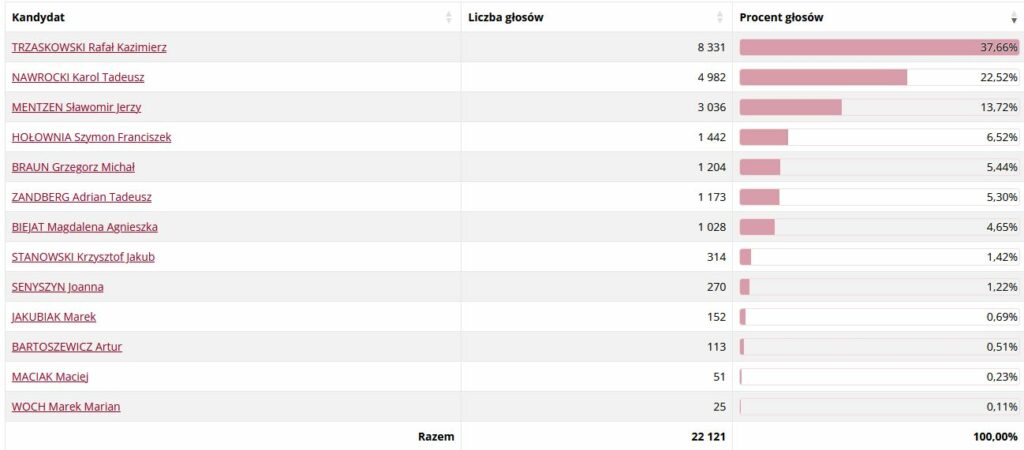1024x450 pixels.
Task: Open BRAUN Grzegorz Michał link
Action: click(73, 167)
